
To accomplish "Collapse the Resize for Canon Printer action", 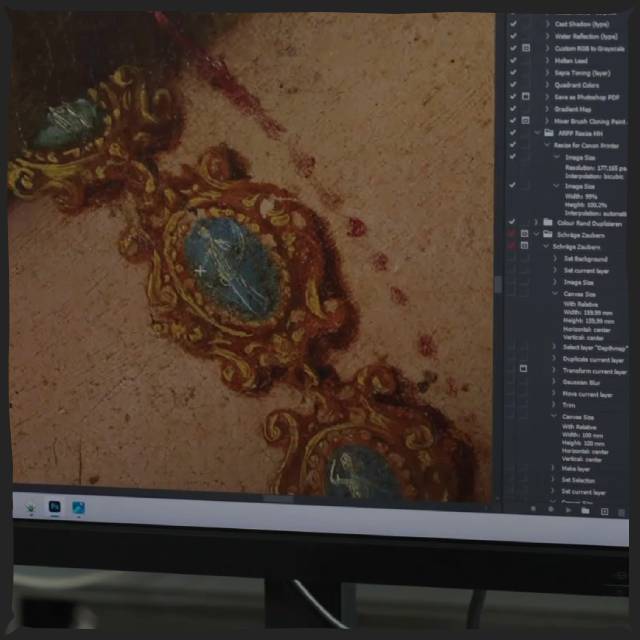I will [x=547, y=145].
